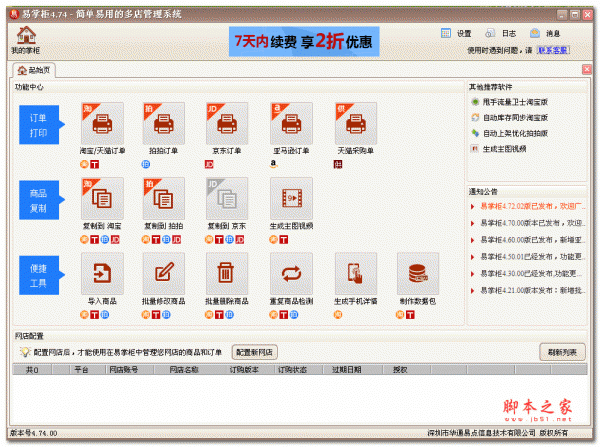This screenshot has width=600, height=447.
Task: Open 复制到淘宝 copy icon
Action: coord(102,198)
